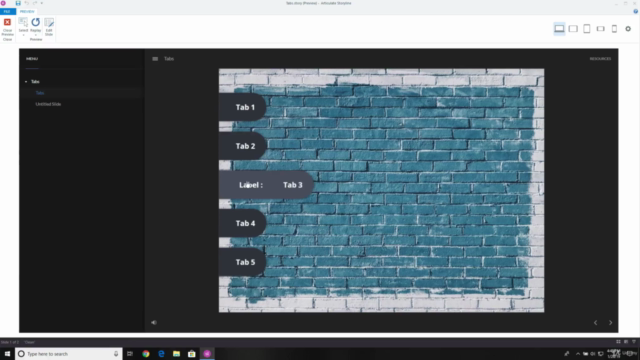Click the MENU tab heading
Viewport: 640px width, 360px height.
[x=32, y=59]
